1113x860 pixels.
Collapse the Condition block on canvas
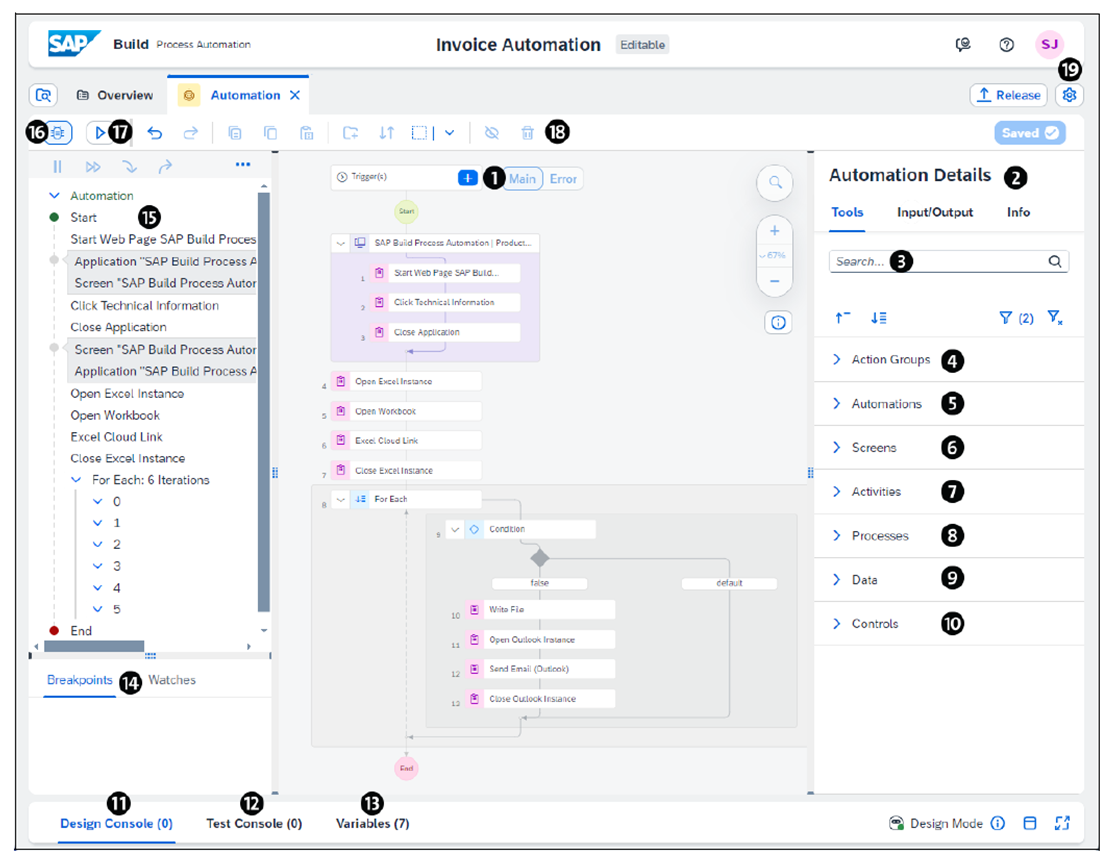click(456, 529)
